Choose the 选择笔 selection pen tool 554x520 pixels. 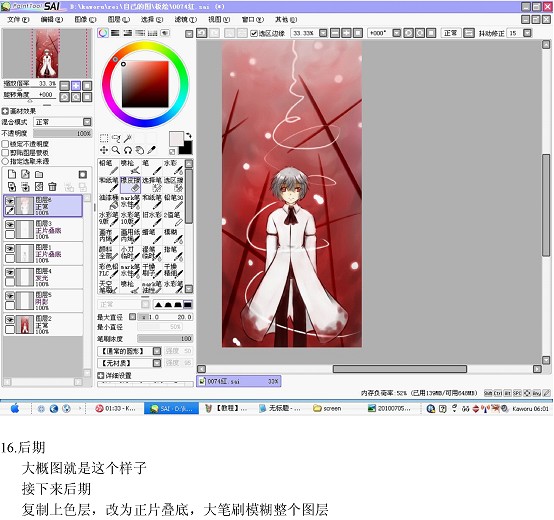(x=152, y=184)
